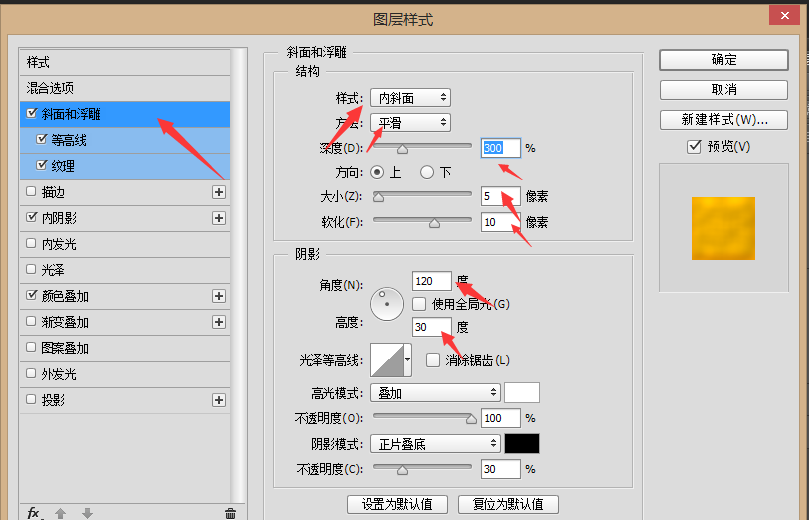This screenshot has height=520, width=809.
Task: Open the 高光模式 dropdown showing 叠加
Action: point(435,393)
